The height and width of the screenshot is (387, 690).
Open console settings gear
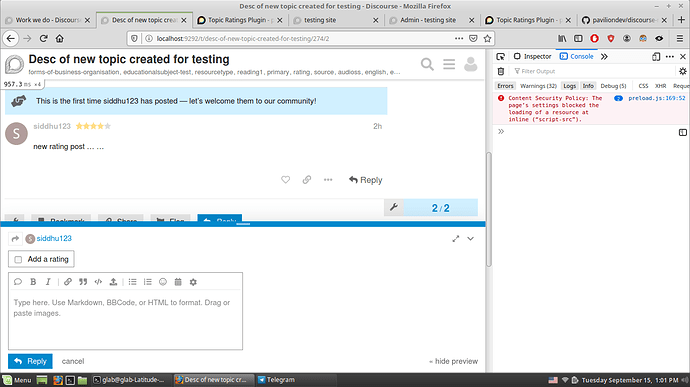tap(683, 71)
